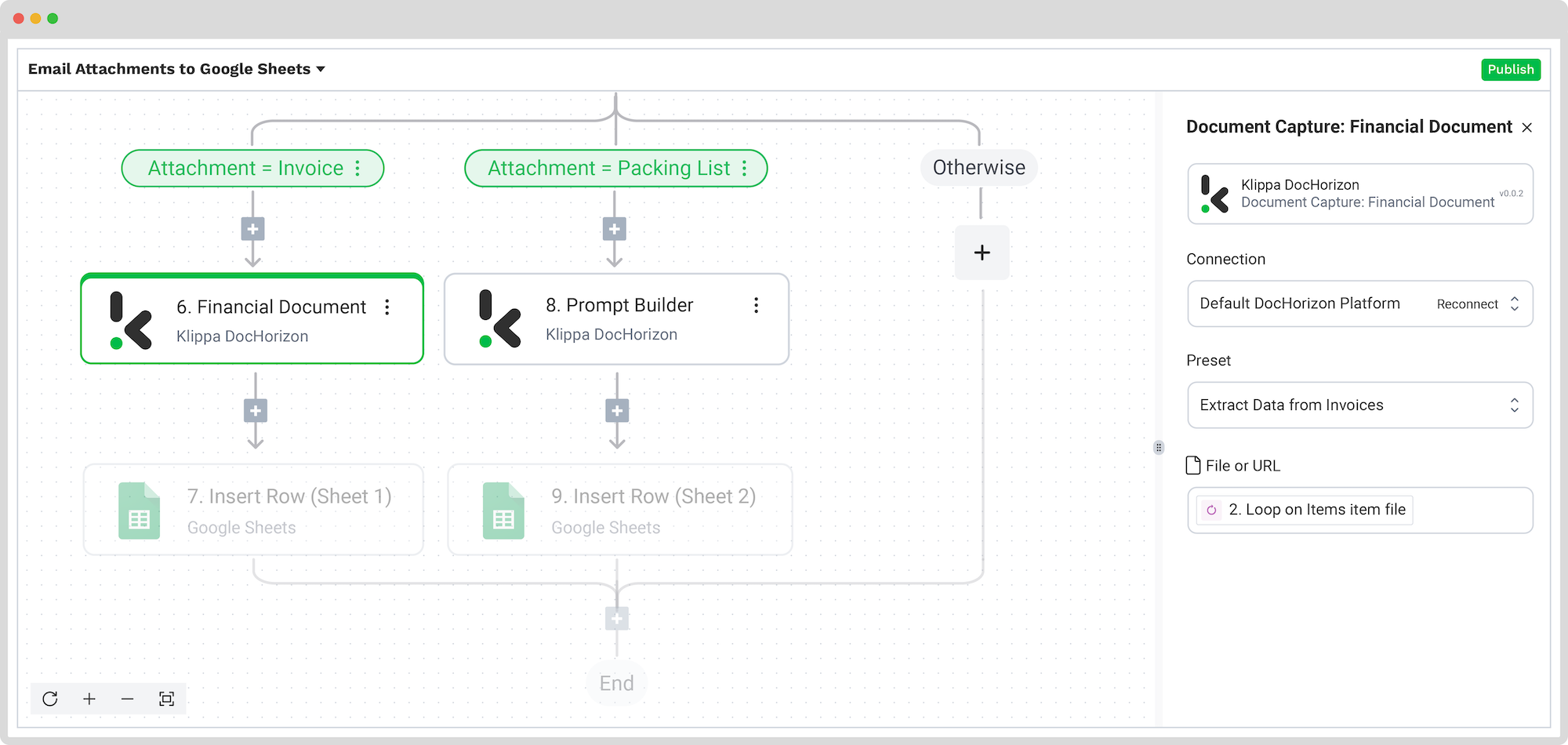
Task: Reset the canvas view with refresh icon
Action: [x=50, y=699]
